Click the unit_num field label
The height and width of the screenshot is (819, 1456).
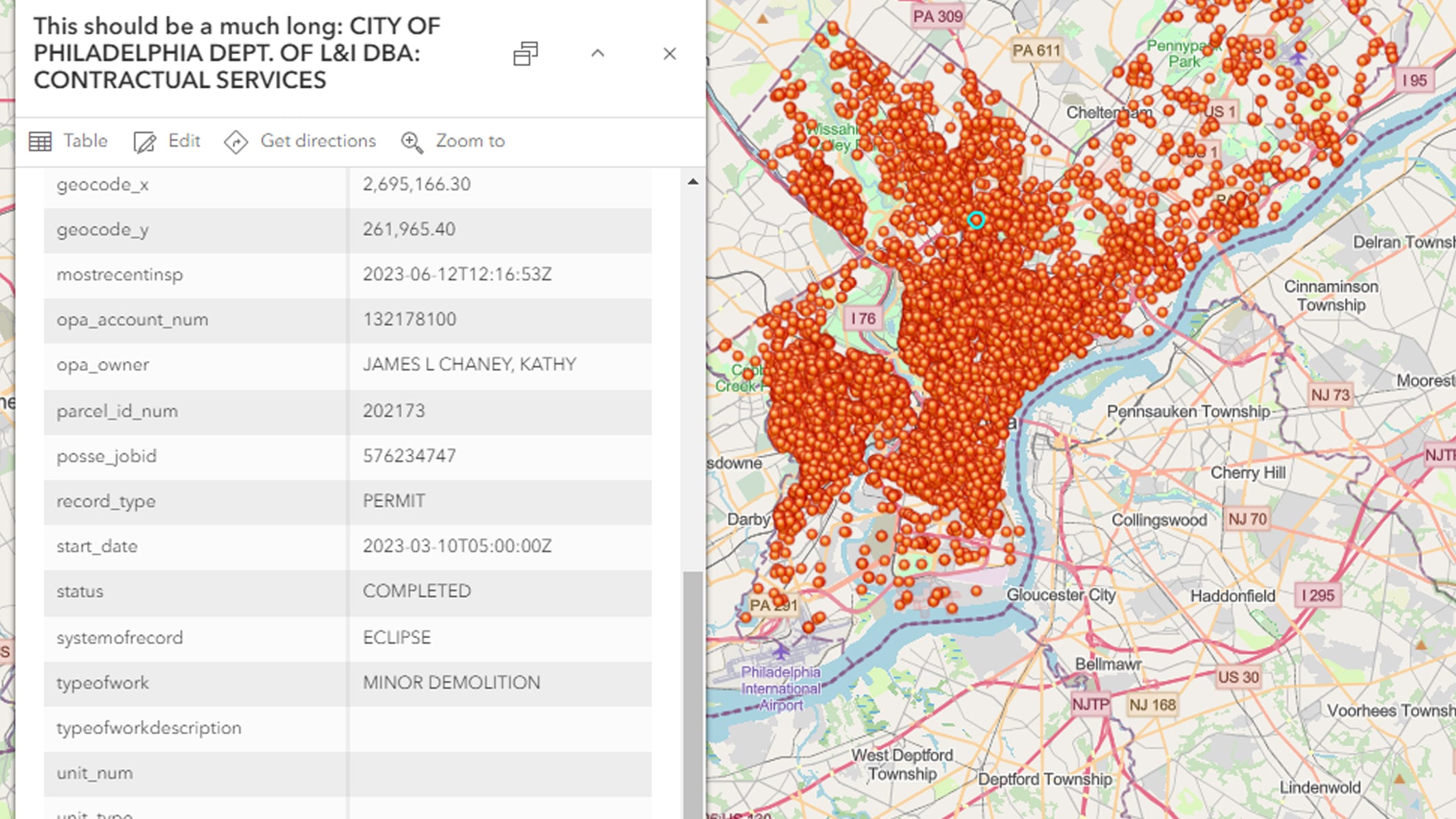click(x=94, y=773)
